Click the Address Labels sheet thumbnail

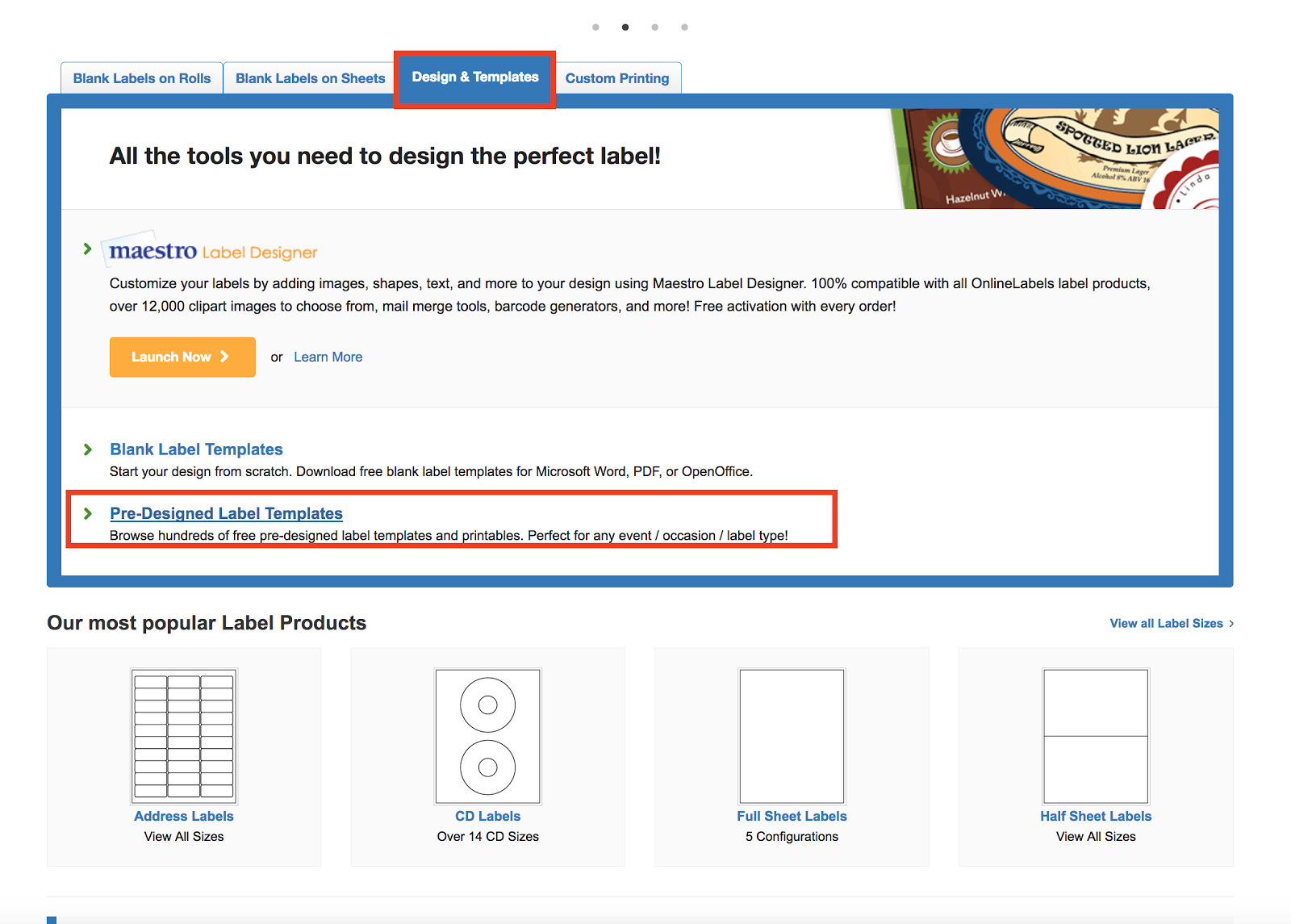point(184,736)
